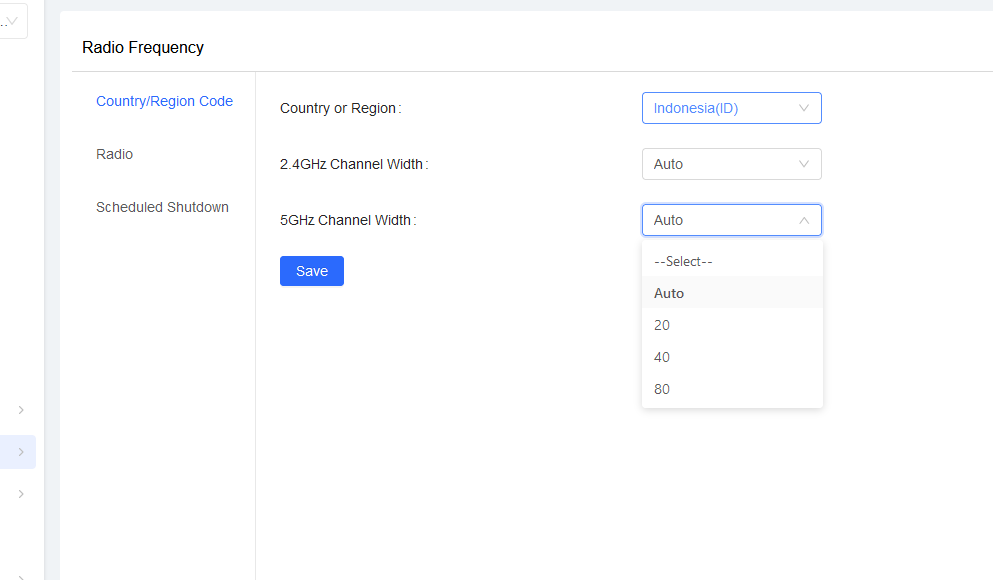Expand the highlighted sidebar menu chevron
This screenshot has height=580, width=993.
pyautogui.click(x=21, y=452)
